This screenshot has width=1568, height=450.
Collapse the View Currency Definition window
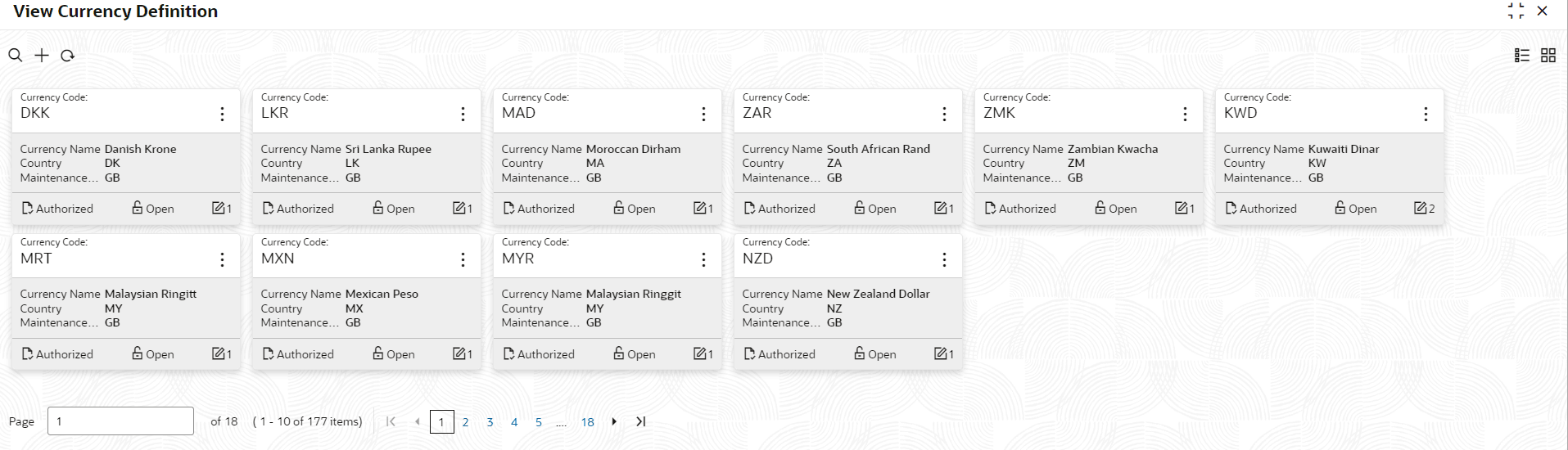[x=1516, y=11]
